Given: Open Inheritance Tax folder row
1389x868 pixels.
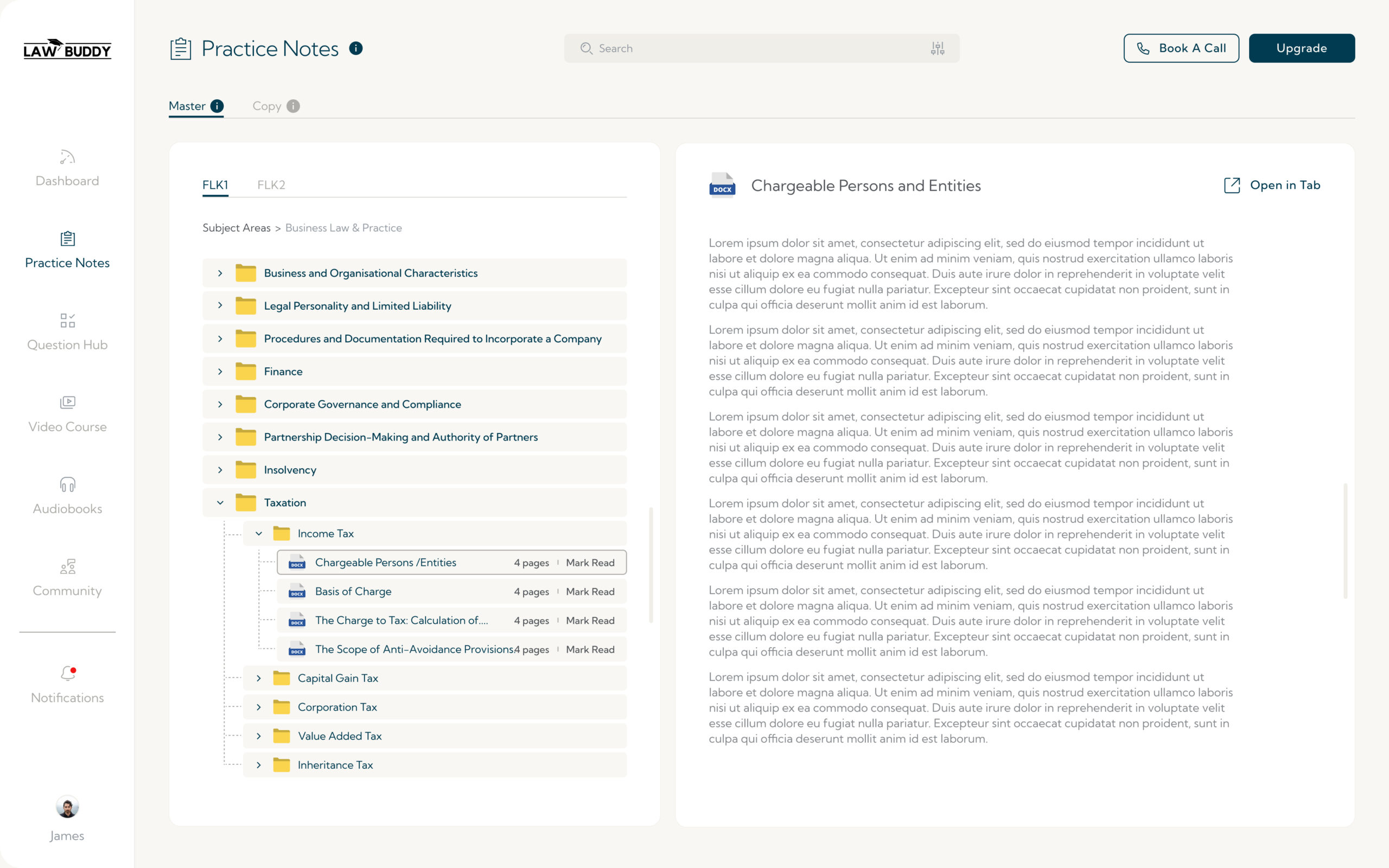Looking at the screenshot, I should pyautogui.click(x=435, y=765).
